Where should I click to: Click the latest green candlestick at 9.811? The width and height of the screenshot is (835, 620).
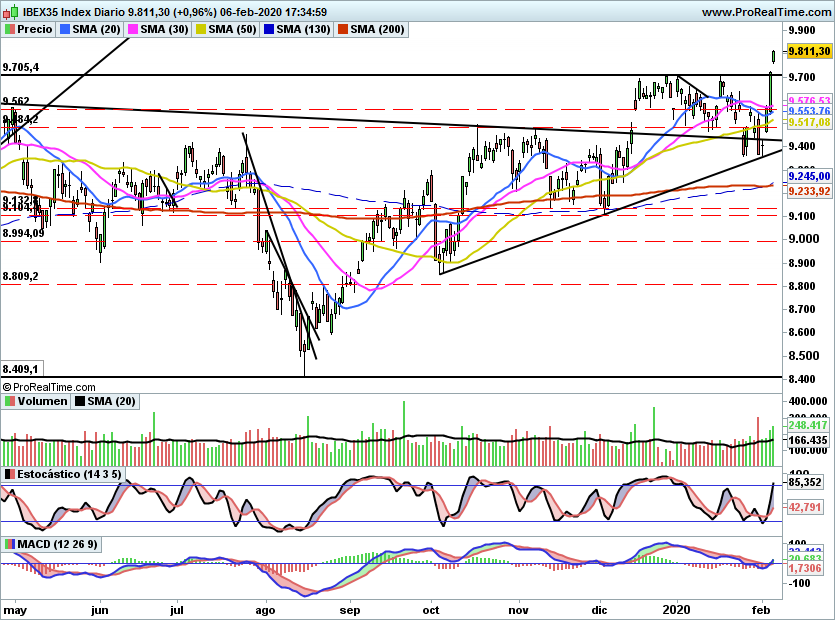(x=774, y=56)
